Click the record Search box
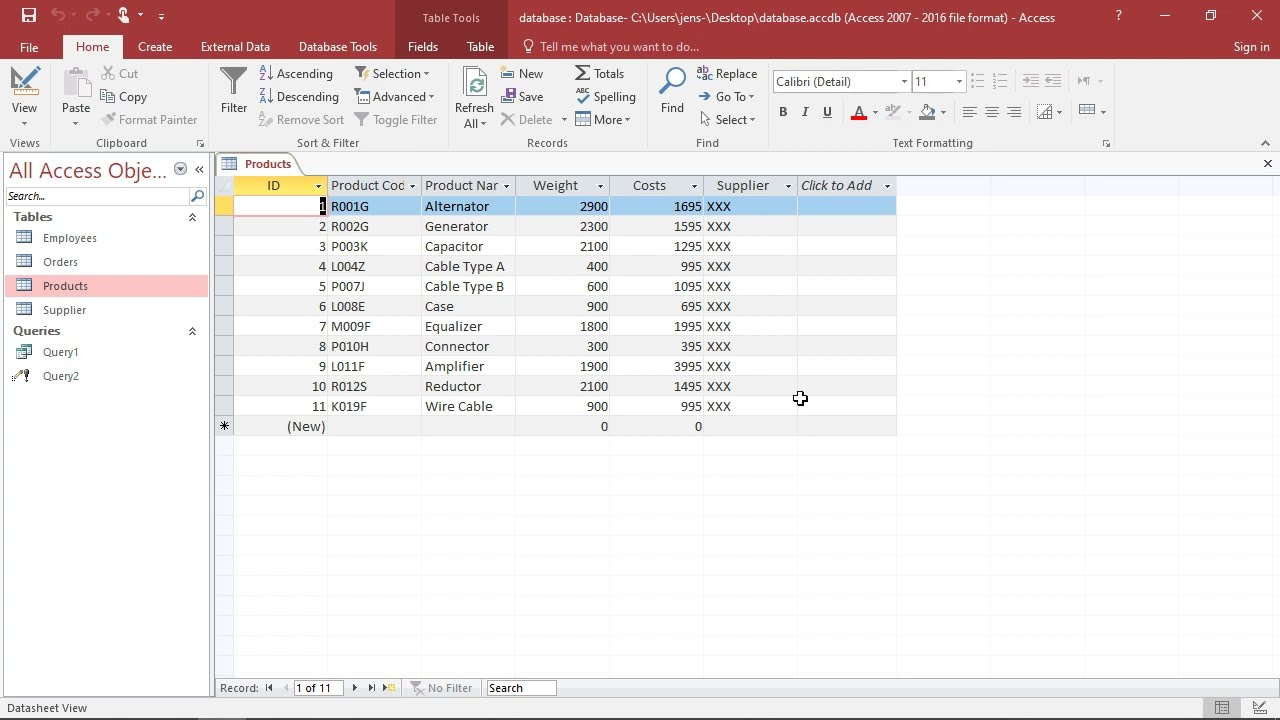Image resolution: width=1280 pixels, height=720 pixels. [520, 688]
